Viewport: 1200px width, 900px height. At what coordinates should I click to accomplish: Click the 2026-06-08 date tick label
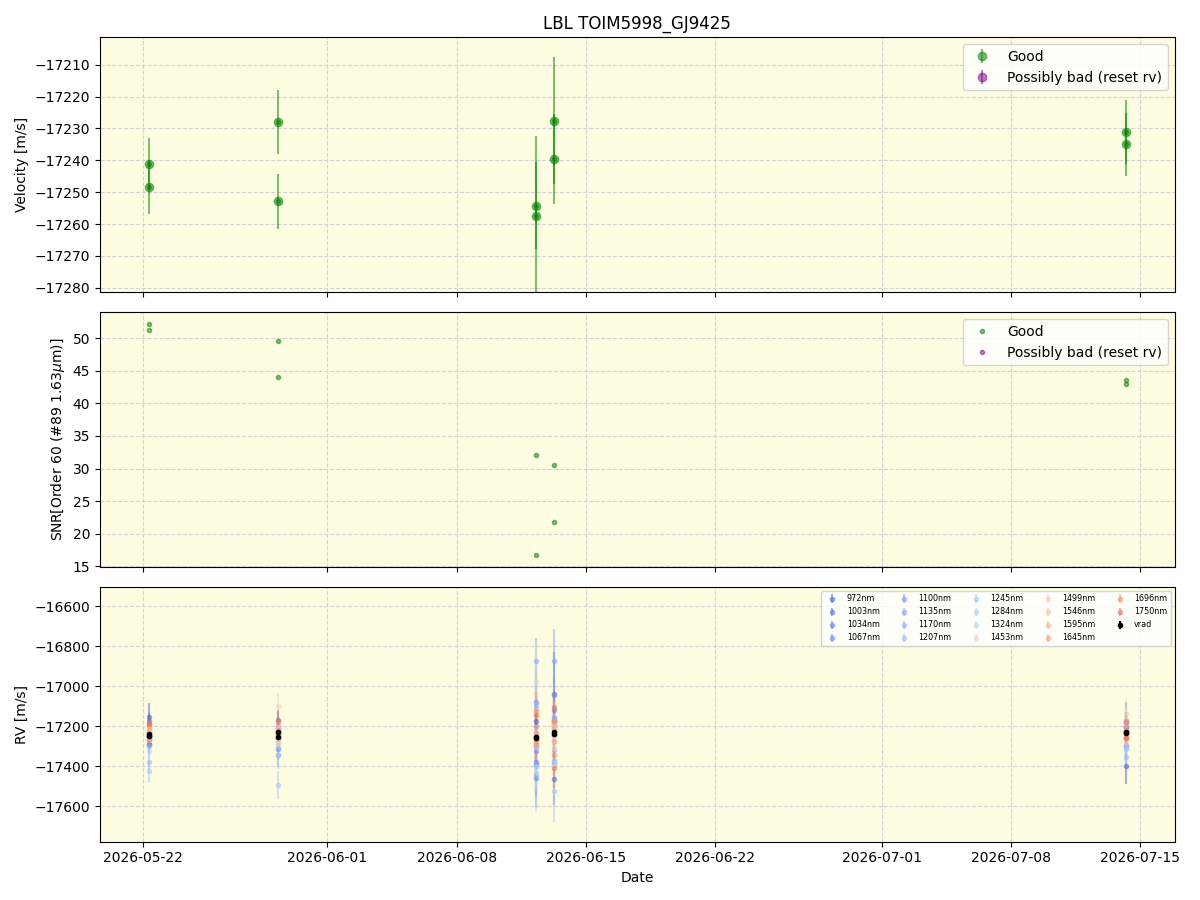coord(457,857)
